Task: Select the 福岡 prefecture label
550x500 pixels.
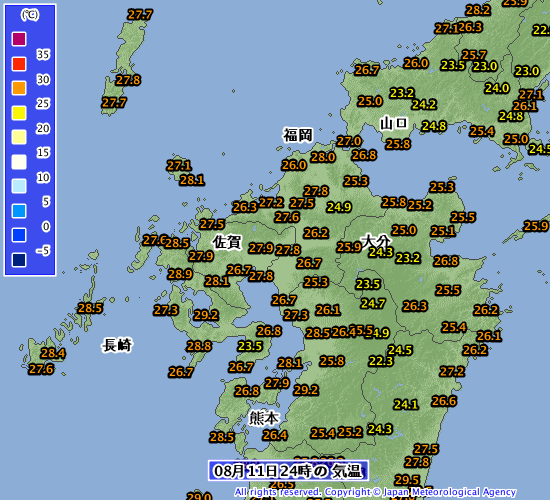Action: 298,135
